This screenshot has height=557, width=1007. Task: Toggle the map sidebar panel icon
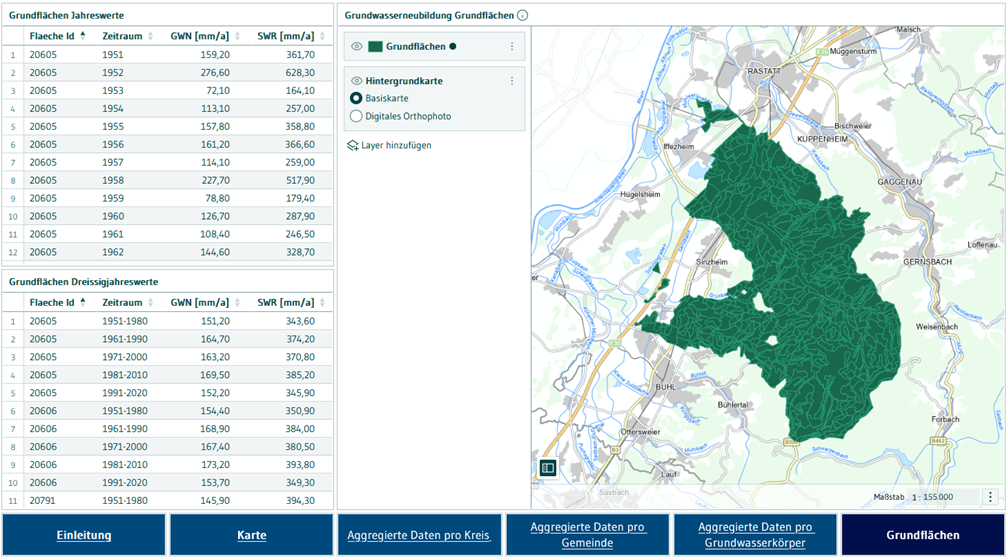[547, 467]
